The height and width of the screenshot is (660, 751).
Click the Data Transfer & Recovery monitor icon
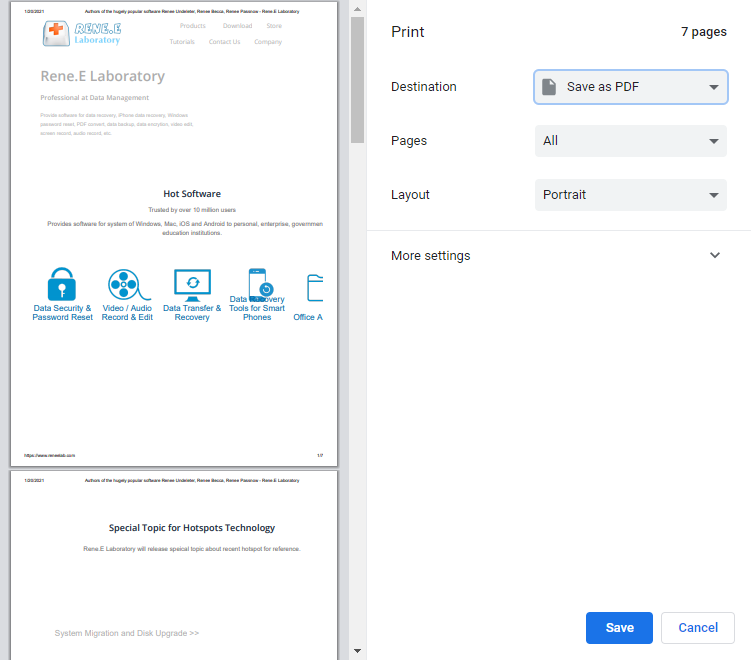[x=192, y=285]
